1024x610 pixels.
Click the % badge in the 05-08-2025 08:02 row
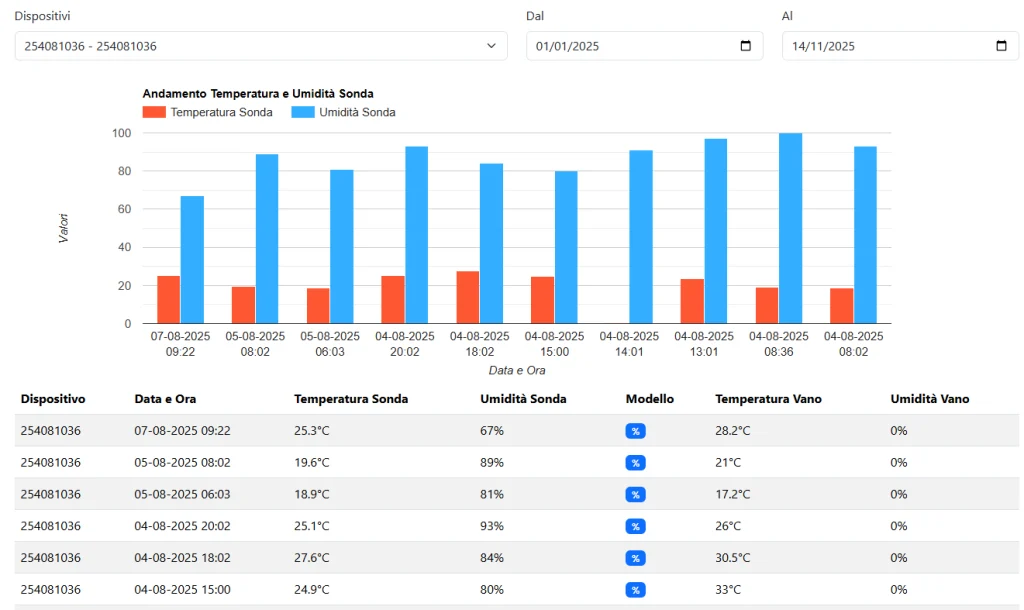[x=635, y=463]
